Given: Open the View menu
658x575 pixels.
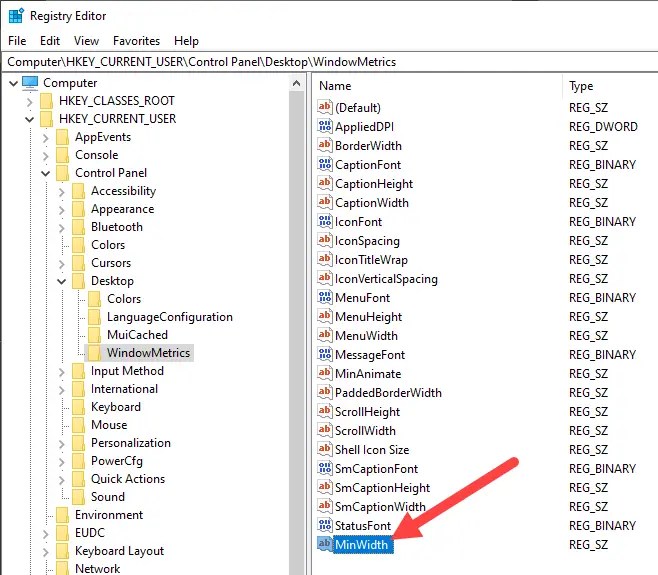Looking at the screenshot, I should (x=86, y=41).
